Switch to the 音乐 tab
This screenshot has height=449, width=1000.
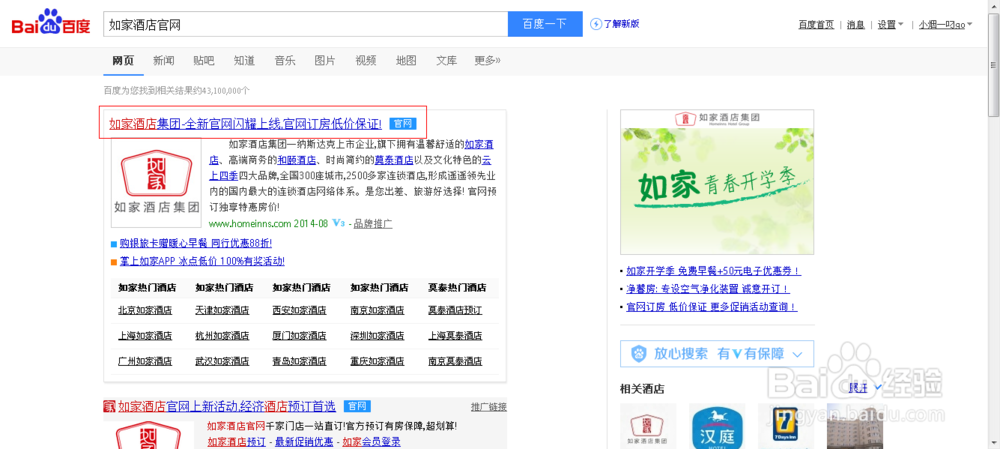click(x=284, y=61)
